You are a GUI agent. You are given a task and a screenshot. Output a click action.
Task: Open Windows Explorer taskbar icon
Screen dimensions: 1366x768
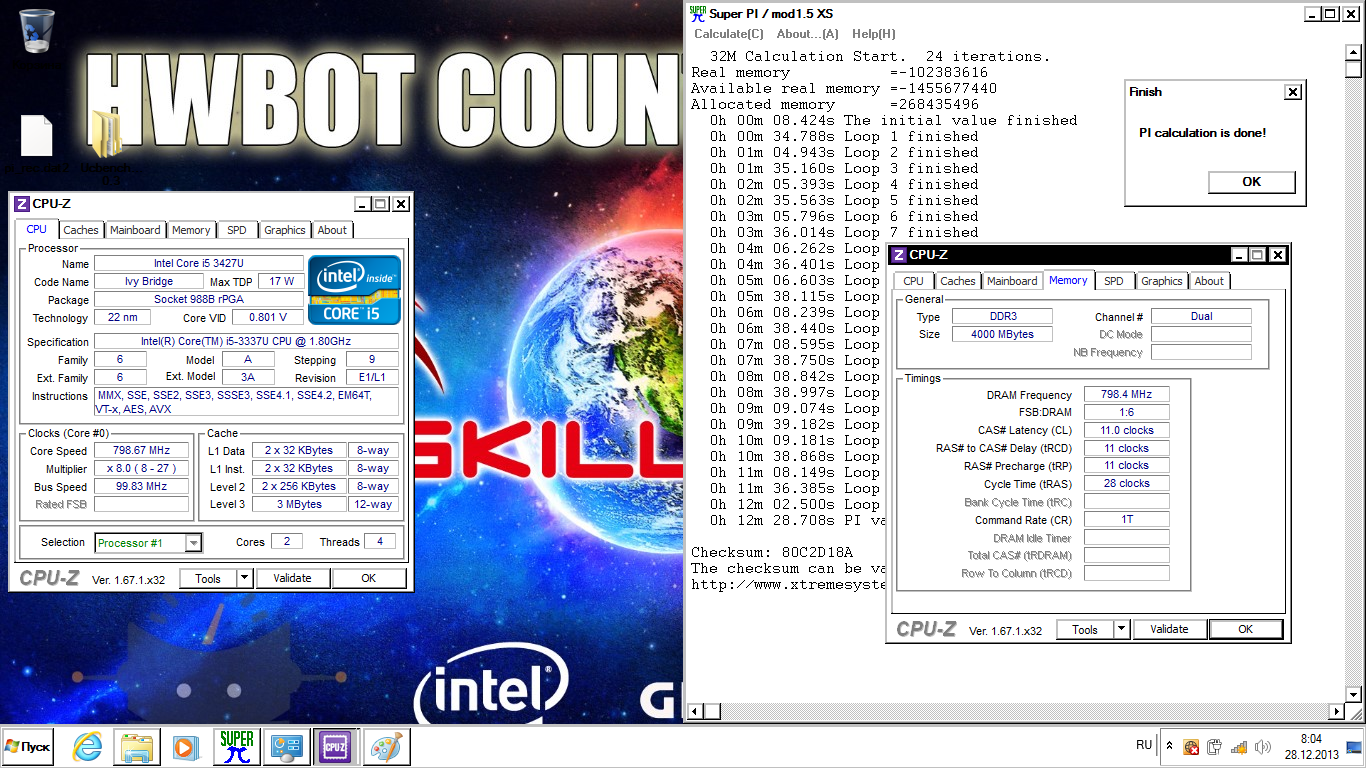click(137, 746)
